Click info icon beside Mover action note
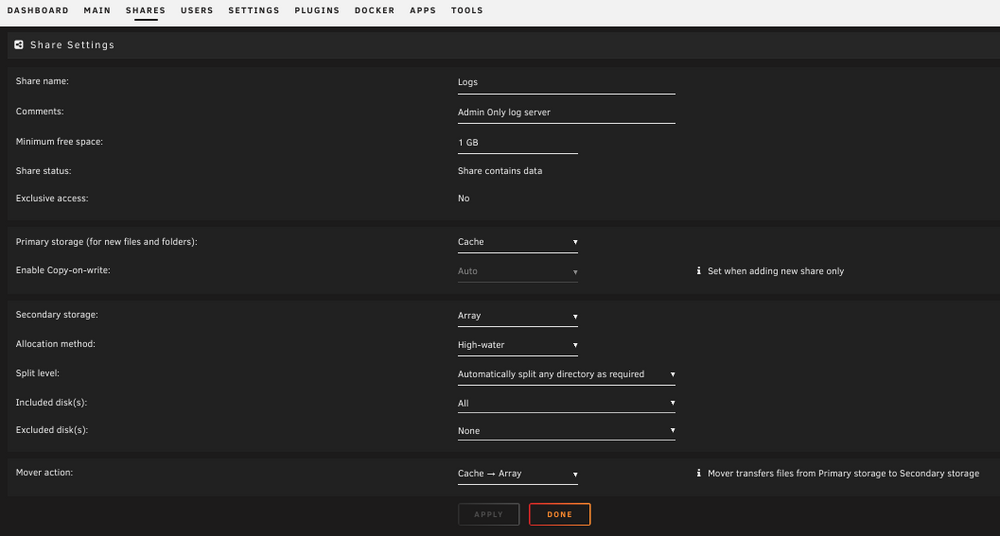Screen dimensions: 1000x536 pyautogui.click(x=698, y=473)
